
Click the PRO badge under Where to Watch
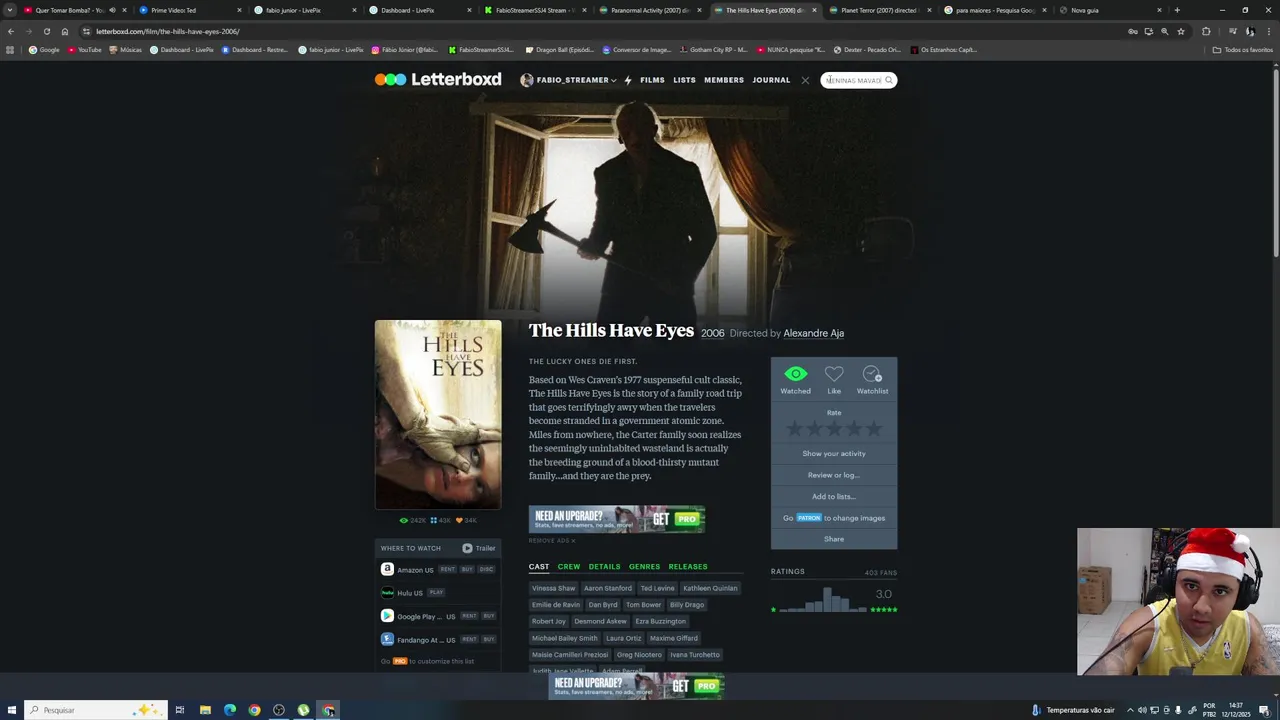[400, 661]
